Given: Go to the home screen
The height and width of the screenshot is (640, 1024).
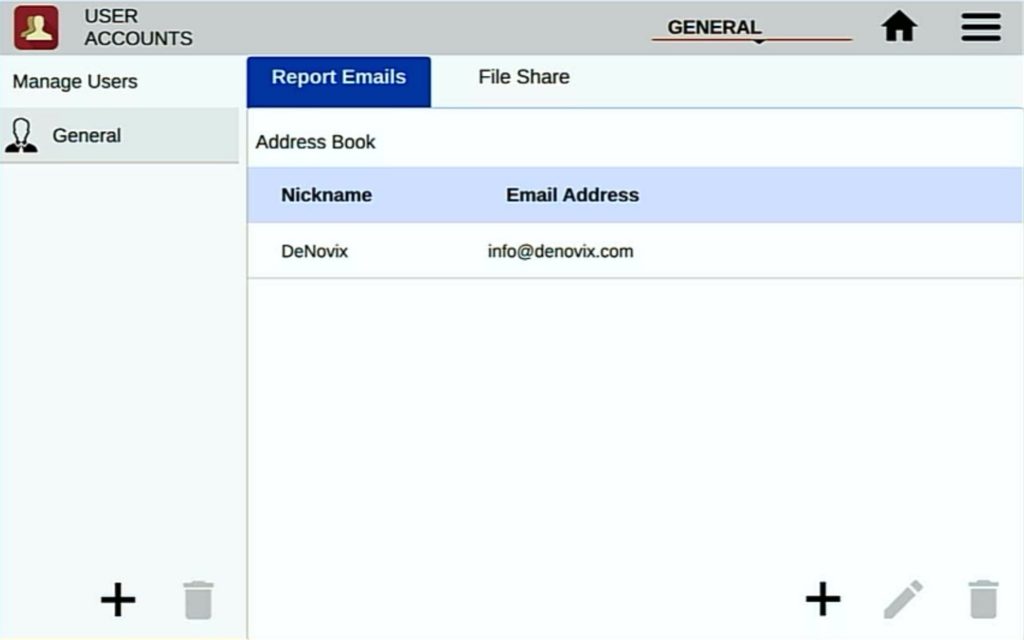Looking at the screenshot, I should pos(899,27).
